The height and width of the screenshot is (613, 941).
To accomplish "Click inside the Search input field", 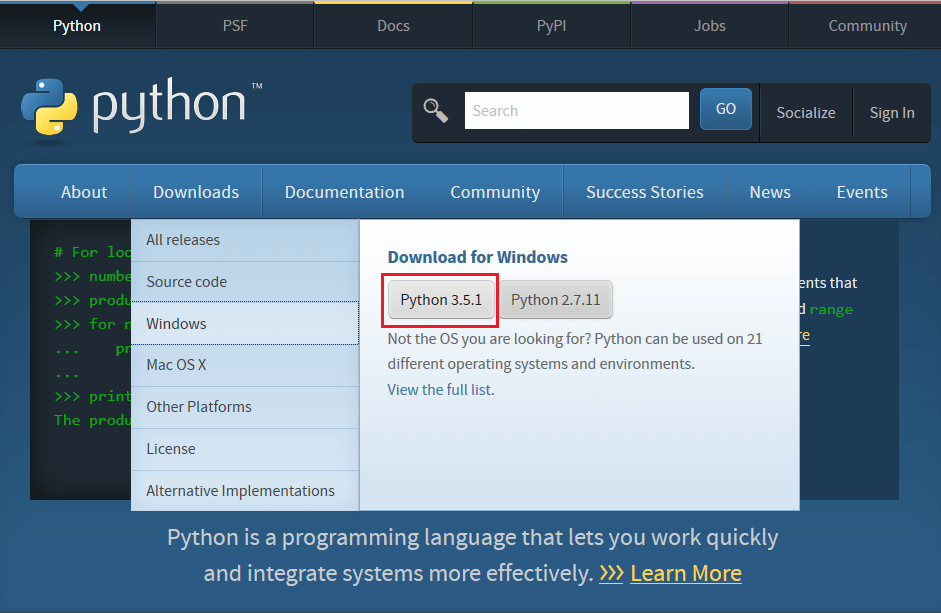I will point(577,110).
